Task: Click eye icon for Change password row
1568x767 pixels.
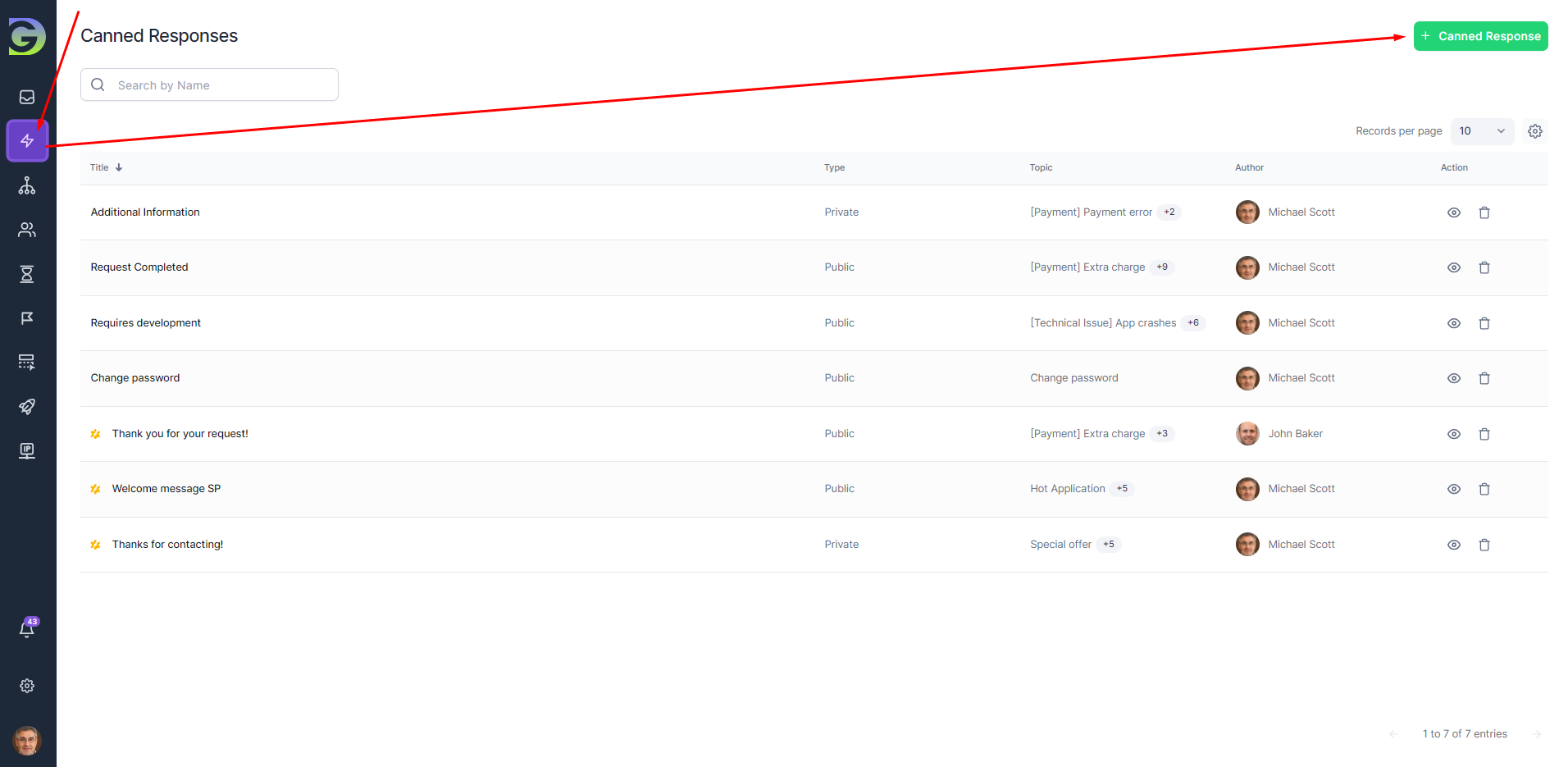Action: 1453,378
